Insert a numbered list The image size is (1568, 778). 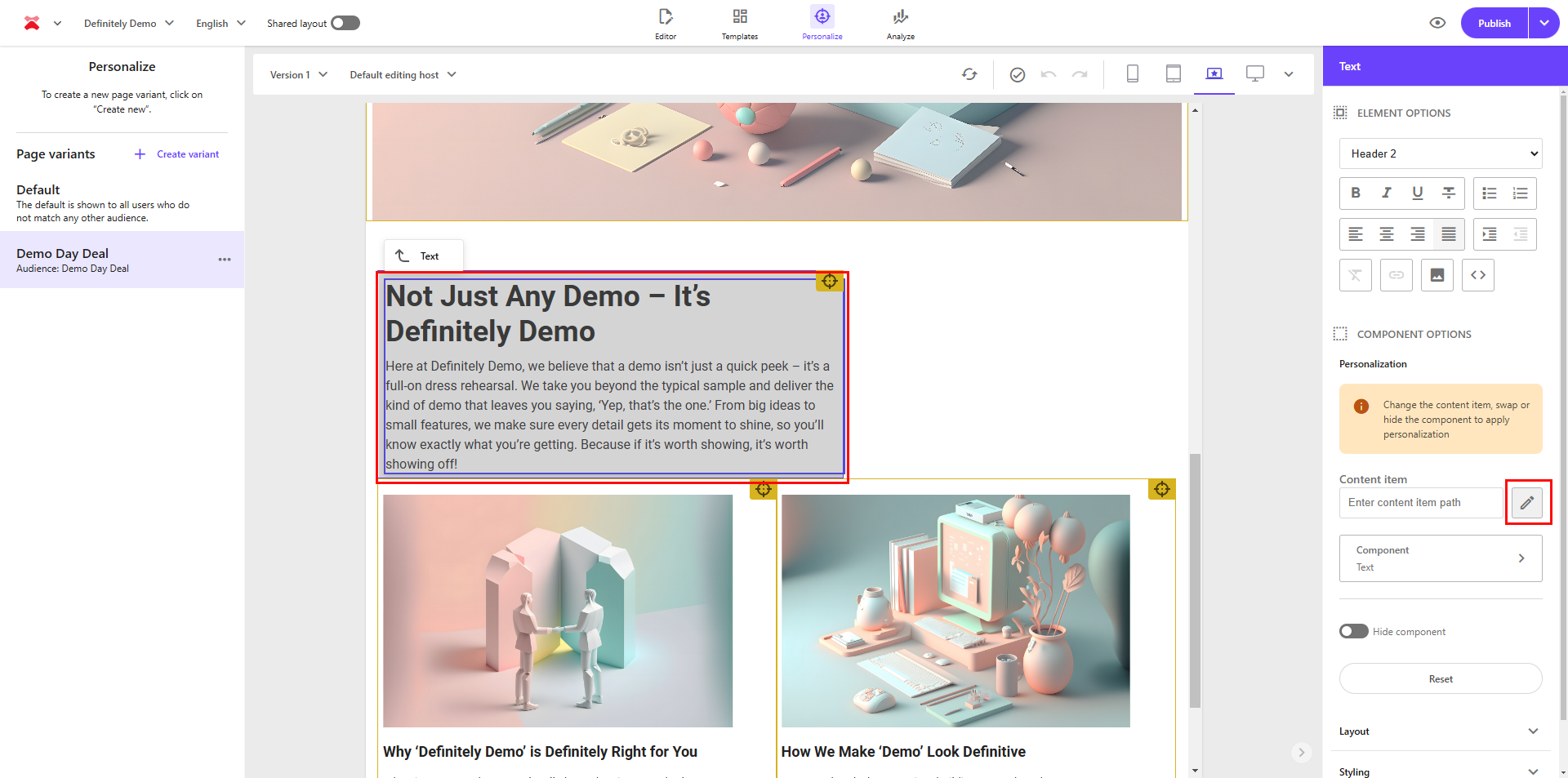point(1521,193)
